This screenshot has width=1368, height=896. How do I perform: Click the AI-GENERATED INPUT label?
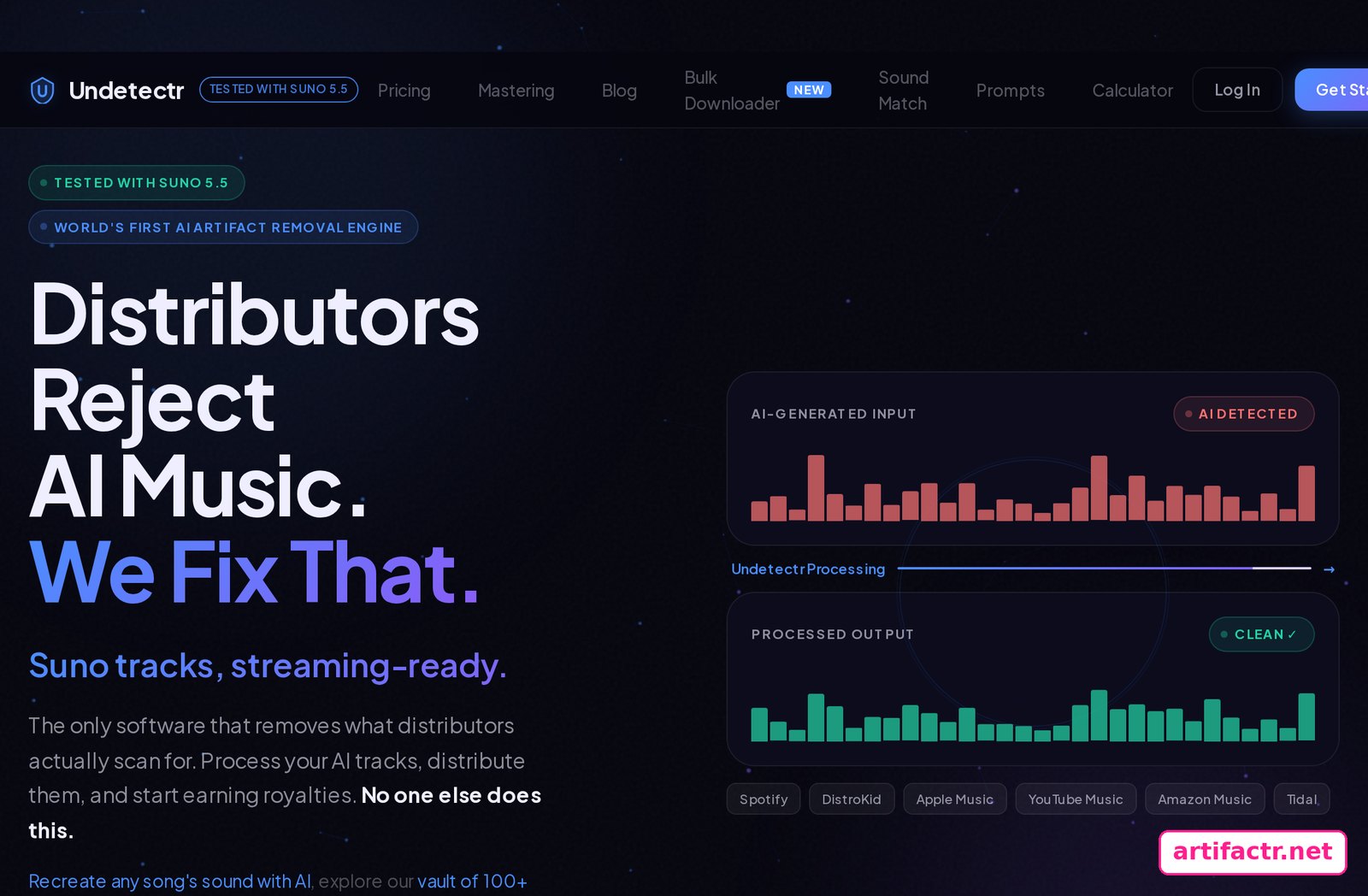coord(834,414)
